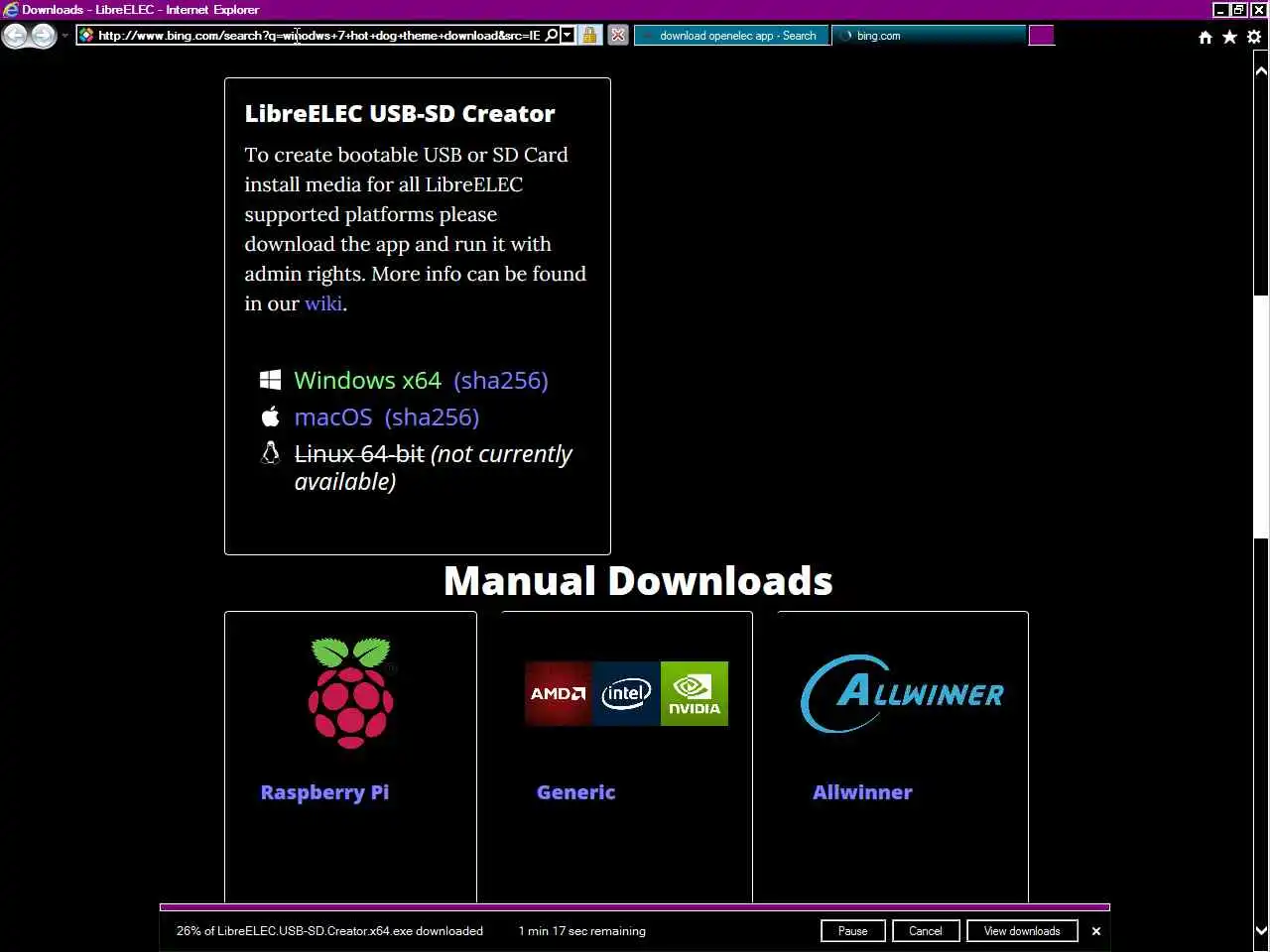Close the download notification bar
The height and width of the screenshot is (952, 1270).
(x=1096, y=931)
